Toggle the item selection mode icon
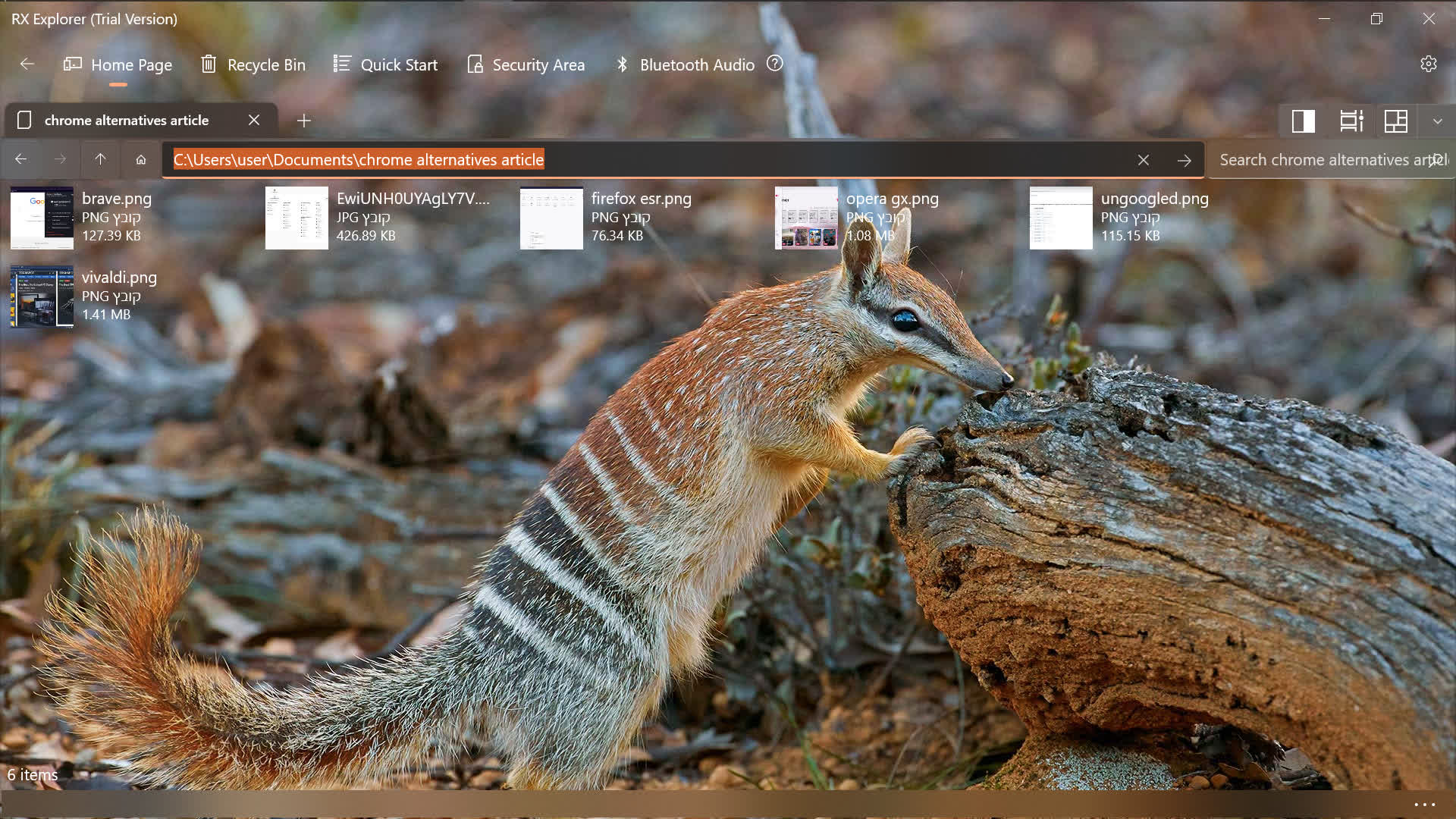This screenshot has width=1456, height=819. coord(1351,121)
